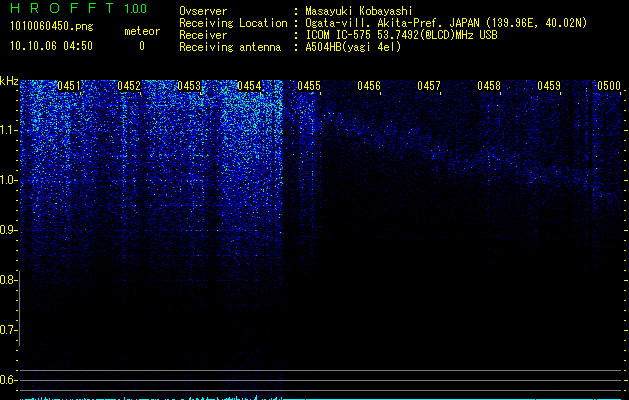The image size is (629, 400).
Task: Click the 0500 time marker
Action: (x=609, y=86)
